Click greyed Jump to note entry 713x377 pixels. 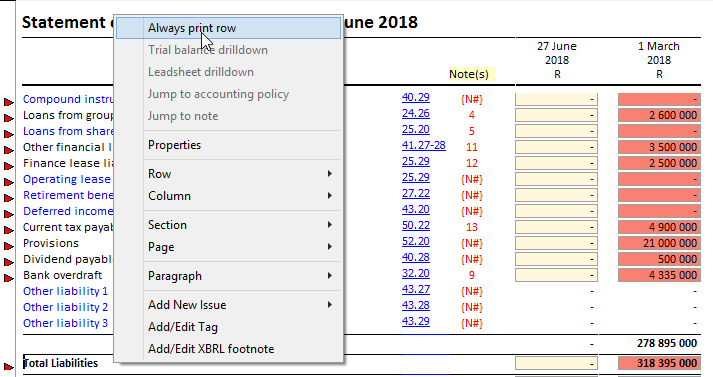[x=228, y=116]
